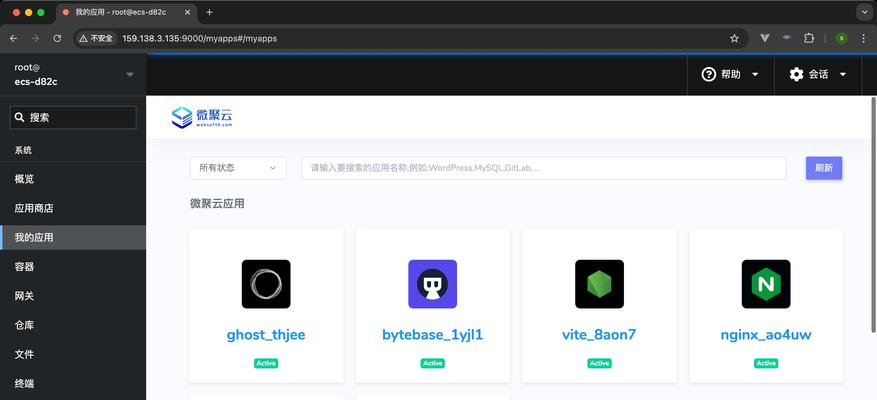Image resolution: width=877 pixels, height=400 pixels.
Task: Open the nginx_ao4uw app icon
Action: 766,284
